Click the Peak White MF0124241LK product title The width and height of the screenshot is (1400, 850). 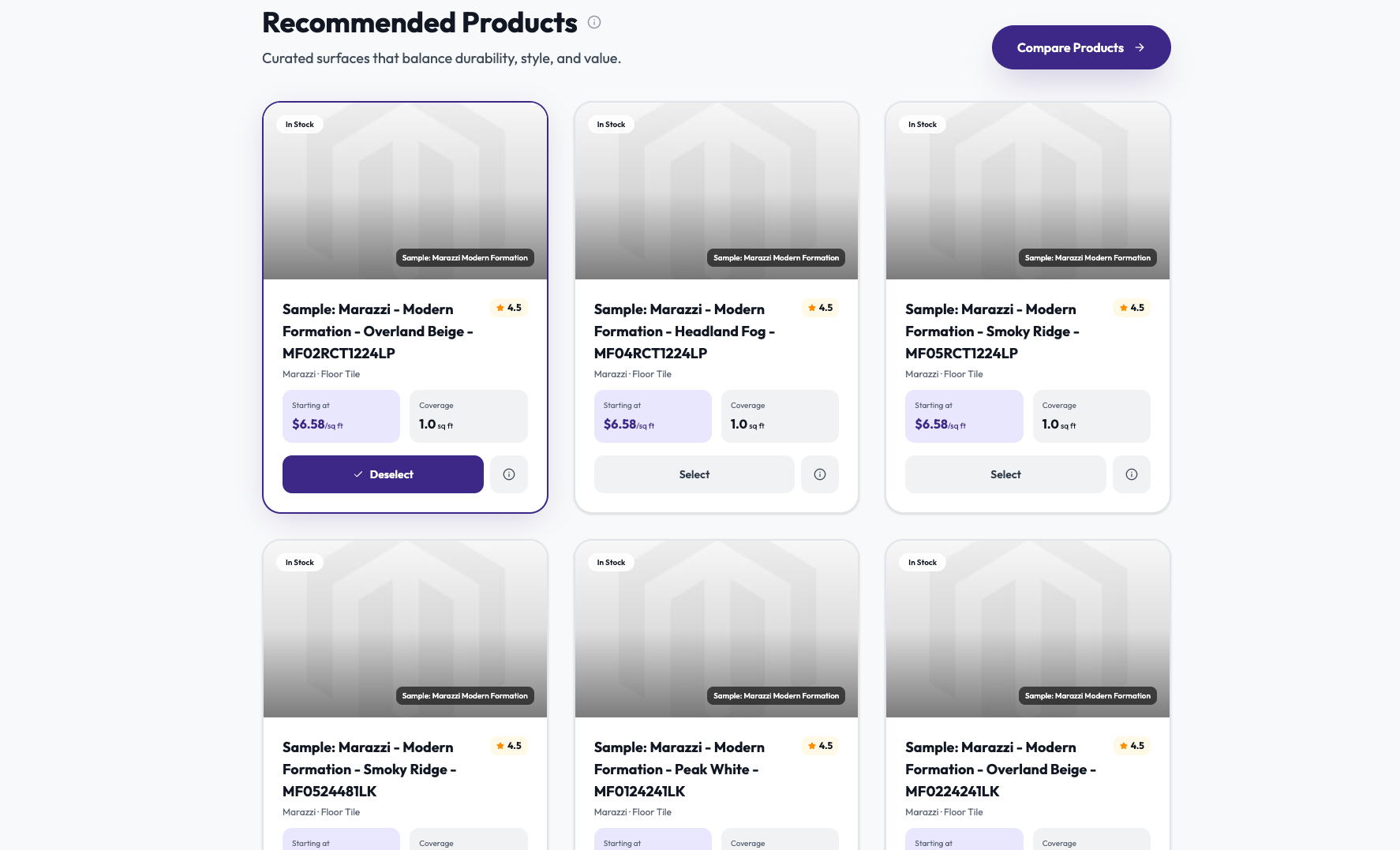pyautogui.click(x=679, y=769)
